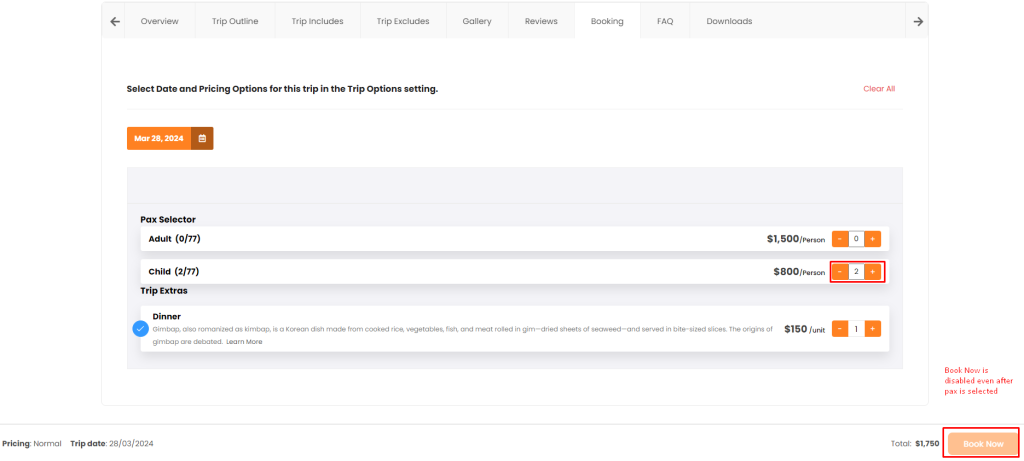The height and width of the screenshot is (461, 1024).
Task: Click the $150 per unit price
Action: (805, 329)
